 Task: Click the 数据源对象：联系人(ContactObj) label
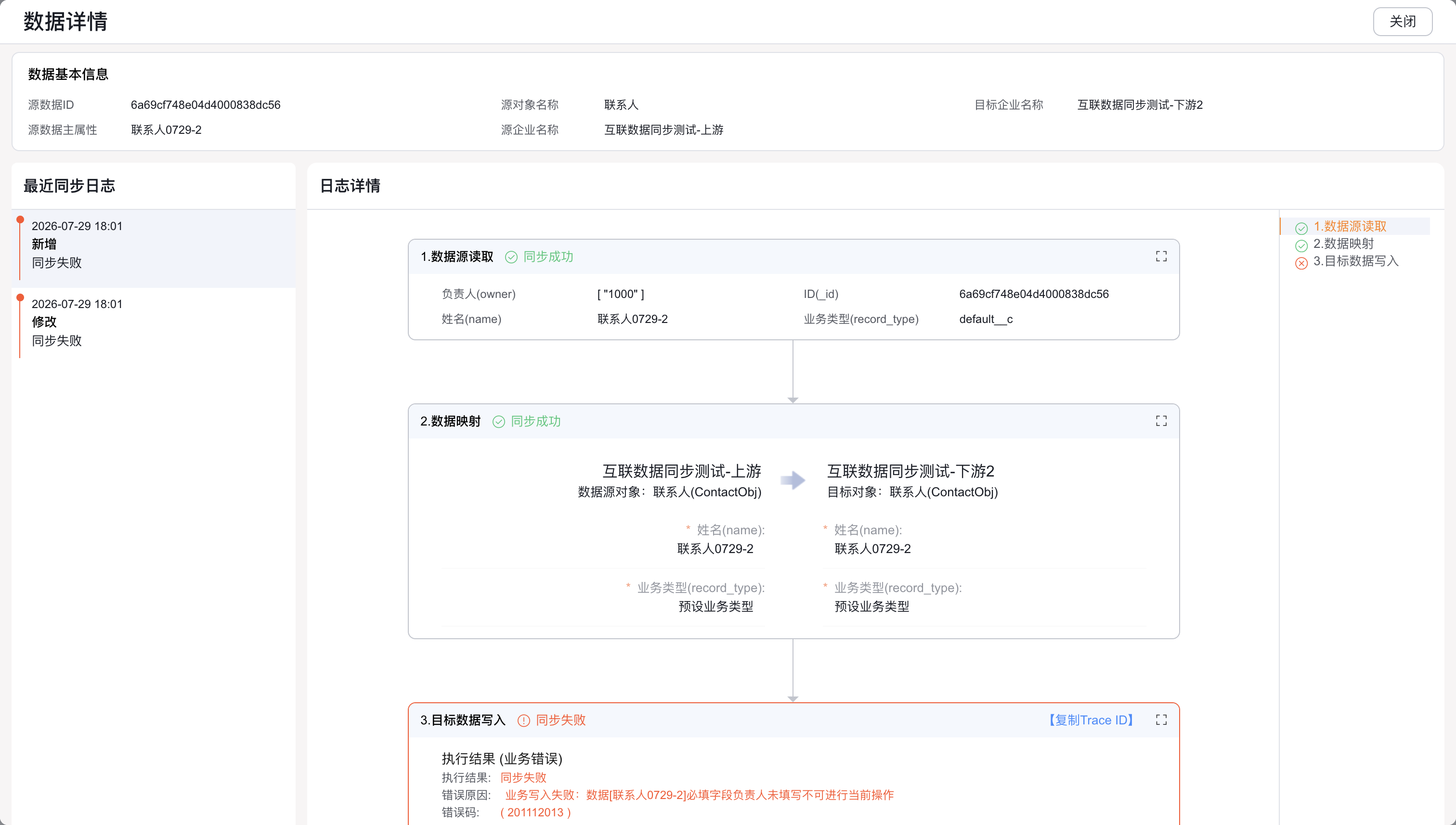coord(669,492)
